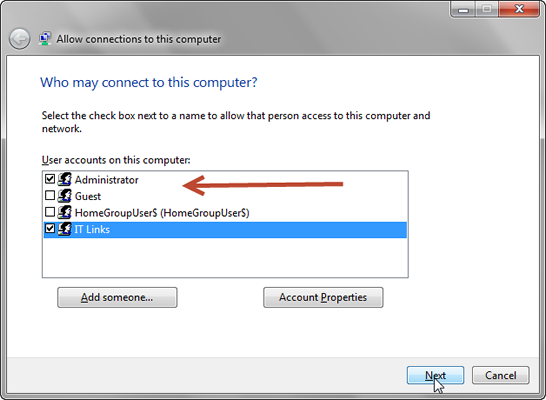Click the Back arrow icon
The width and height of the screenshot is (546, 400).
tap(20, 39)
